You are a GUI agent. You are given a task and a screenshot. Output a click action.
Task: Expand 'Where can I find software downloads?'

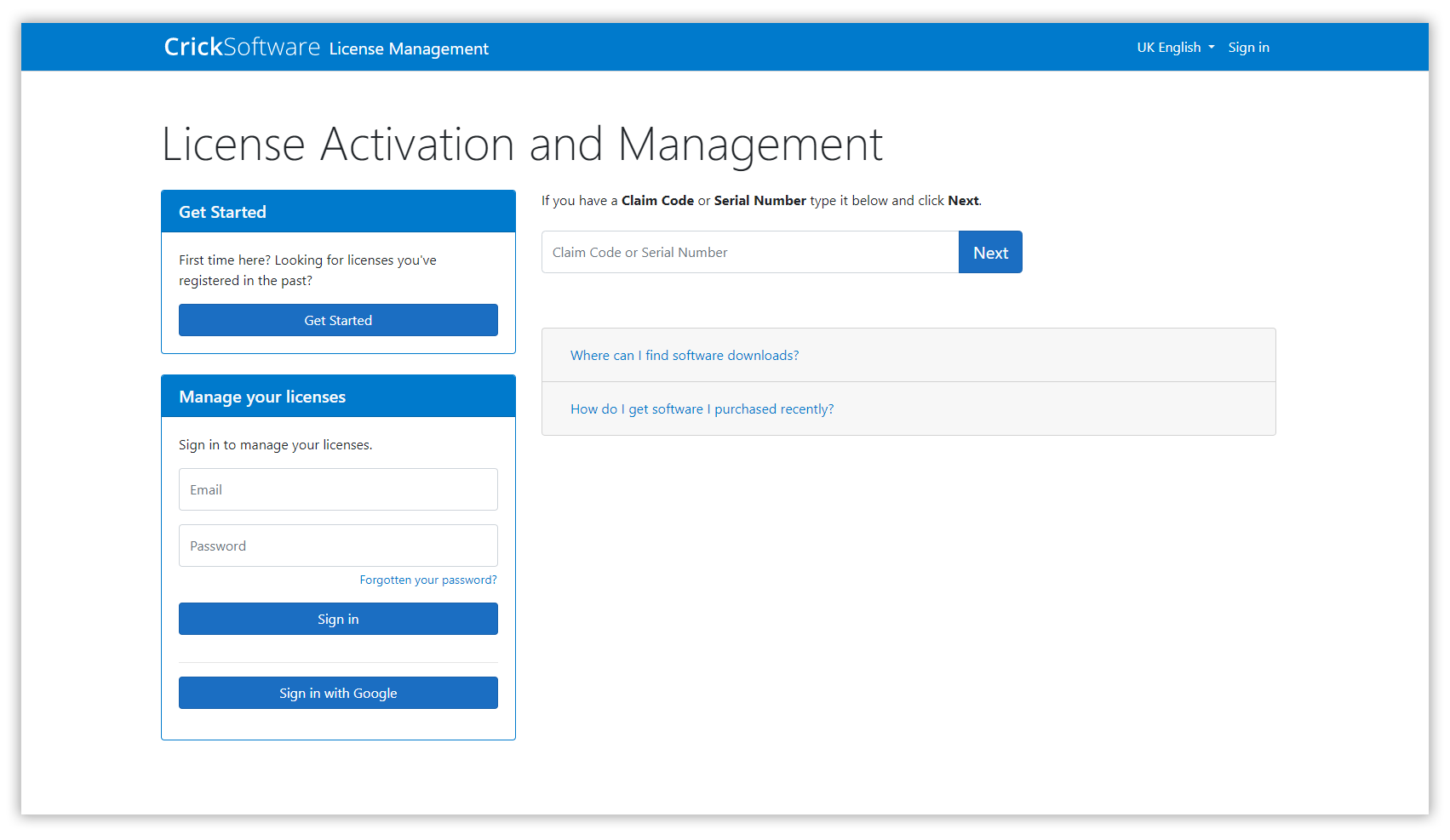(x=685, y=355)
